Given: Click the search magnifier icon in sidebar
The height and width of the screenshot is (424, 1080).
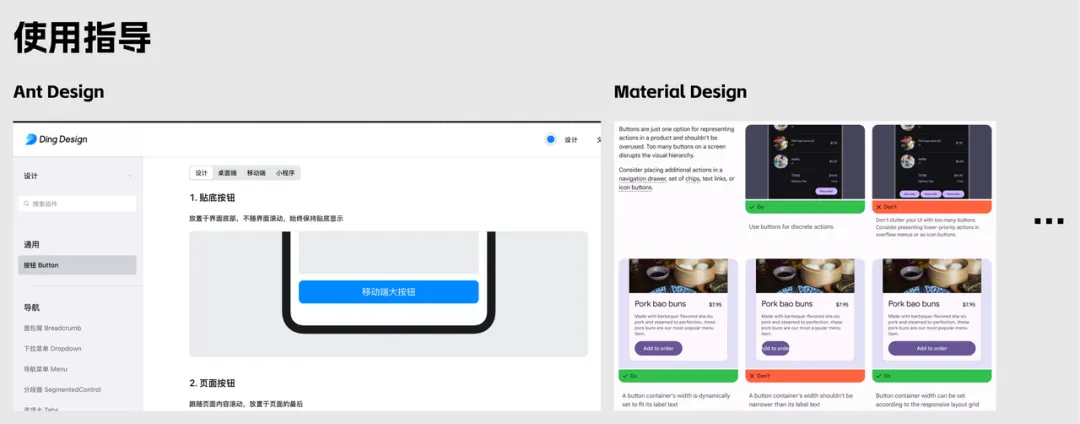Looking at the screenshot, I should tap(26, 204).
